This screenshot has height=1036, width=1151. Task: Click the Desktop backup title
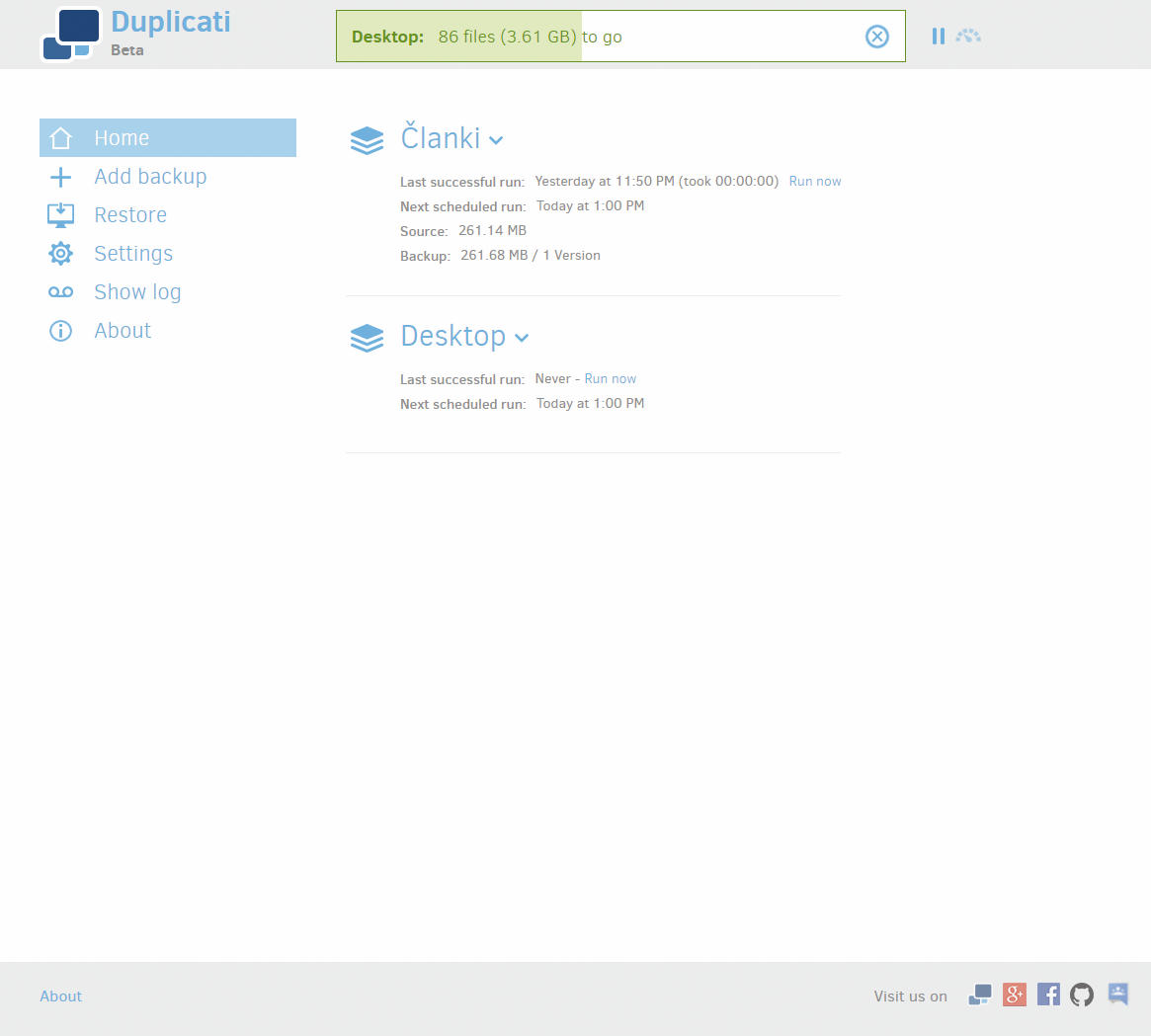pyautogui.click(x=452, y=336)
